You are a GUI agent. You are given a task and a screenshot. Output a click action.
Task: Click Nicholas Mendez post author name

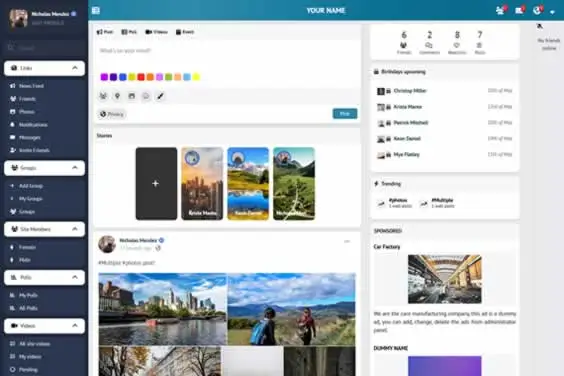(x=138, y=240)
